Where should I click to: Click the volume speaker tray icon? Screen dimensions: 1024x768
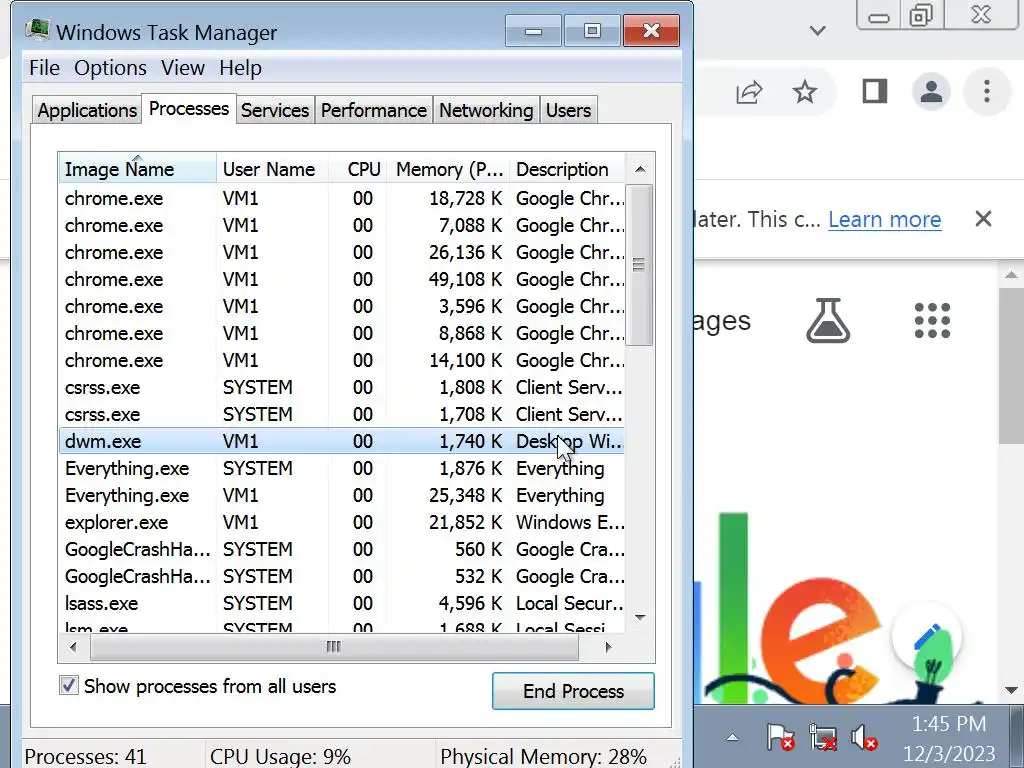click(863, 738)
